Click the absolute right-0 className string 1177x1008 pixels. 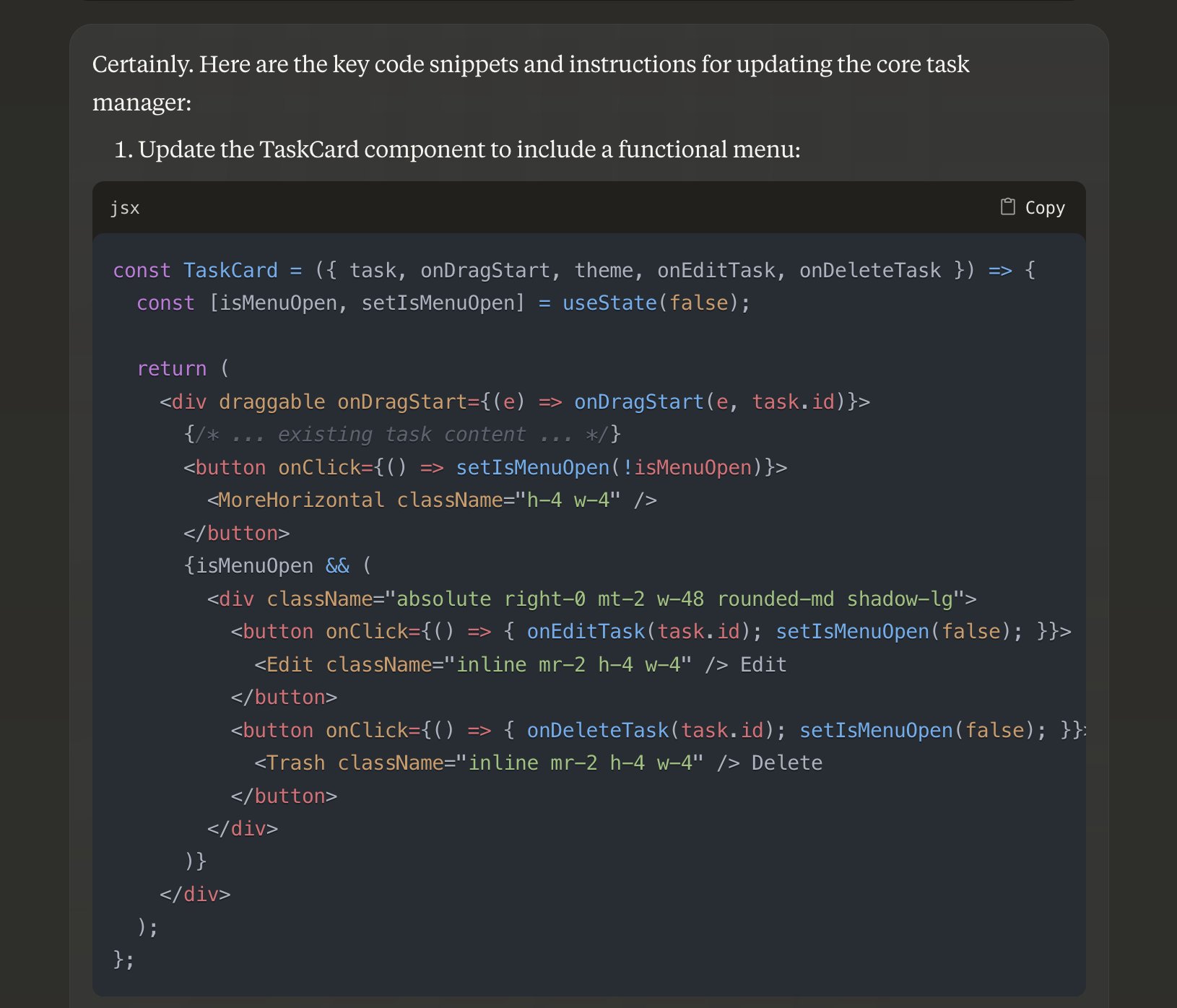click(674, 599)
